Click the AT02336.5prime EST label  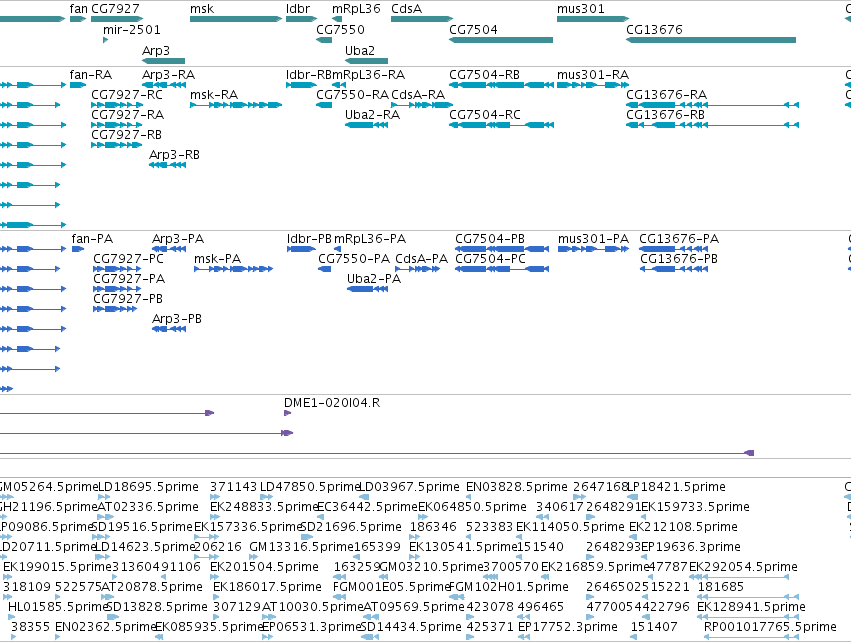coord(148,507)
